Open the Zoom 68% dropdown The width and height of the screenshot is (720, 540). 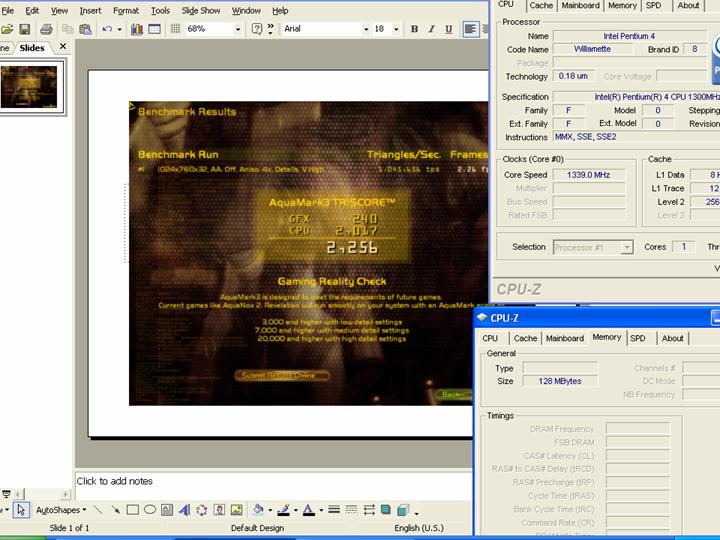pos(238,29)
